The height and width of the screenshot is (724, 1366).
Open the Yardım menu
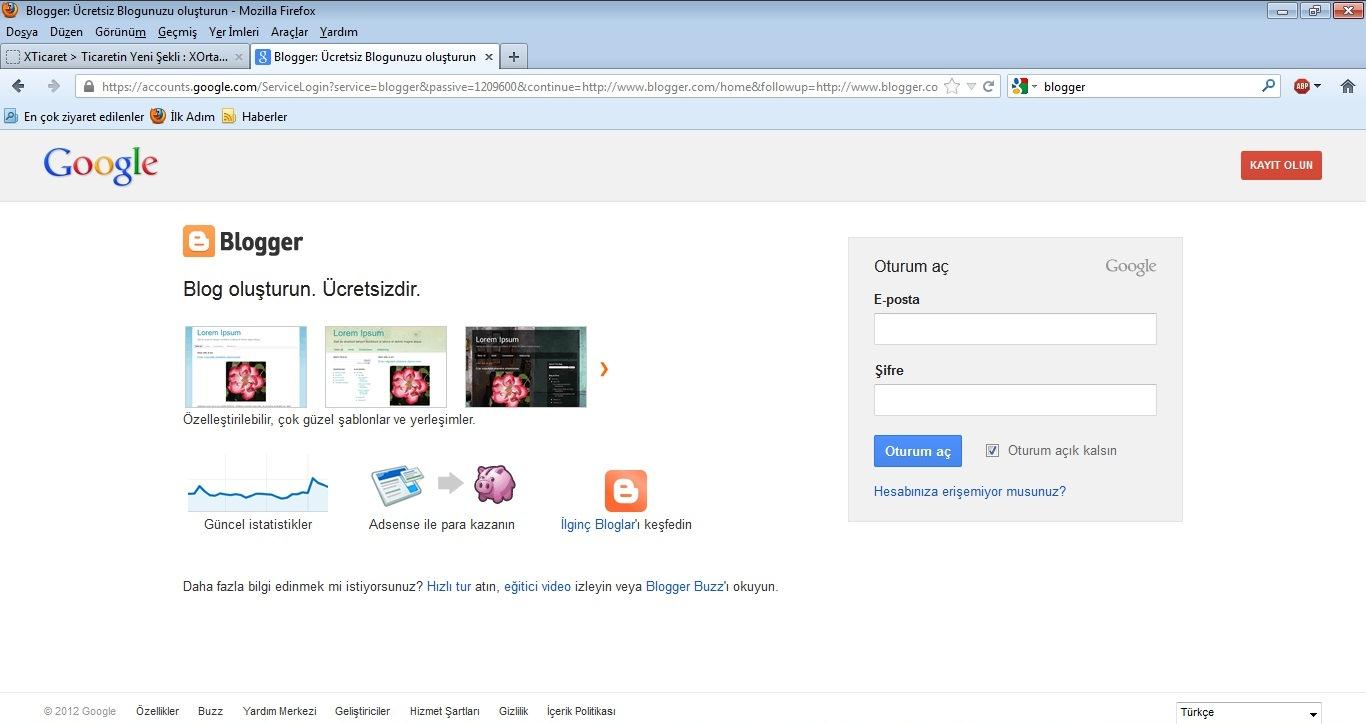pyautogui.click(x=338, y=32)
